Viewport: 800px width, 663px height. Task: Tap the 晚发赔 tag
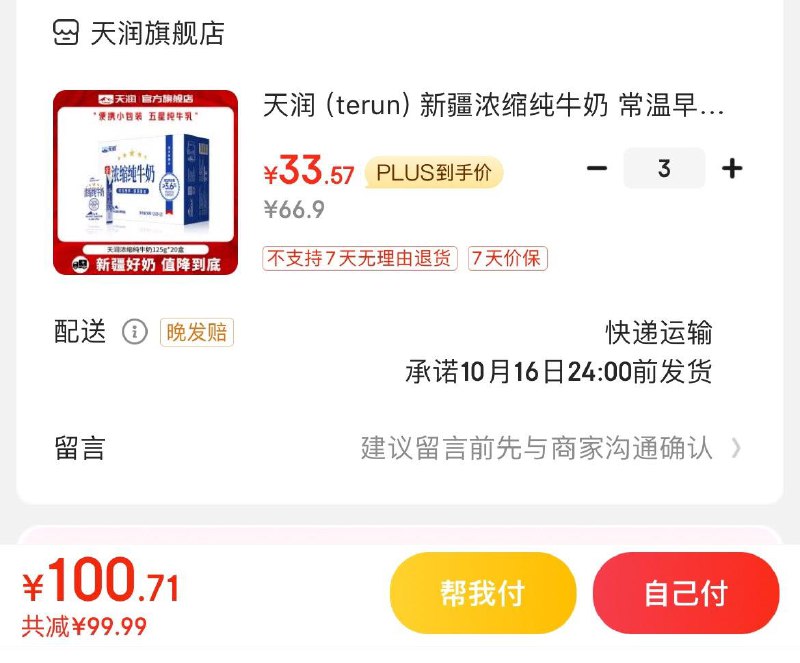(197, 332)
